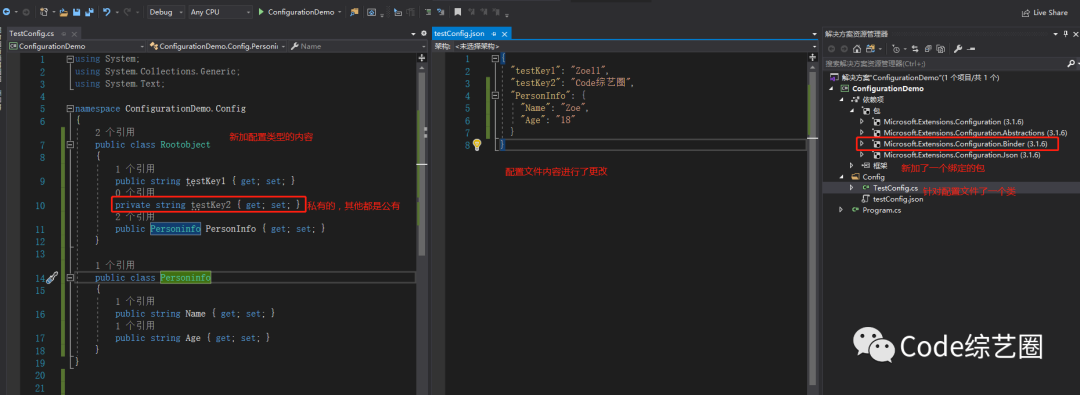Select Microsoft.Extensions.Configuration.Abstractions (3.1.6) package
The height and width of the screenshot is (395, 1080).
[x=975, y=132]
